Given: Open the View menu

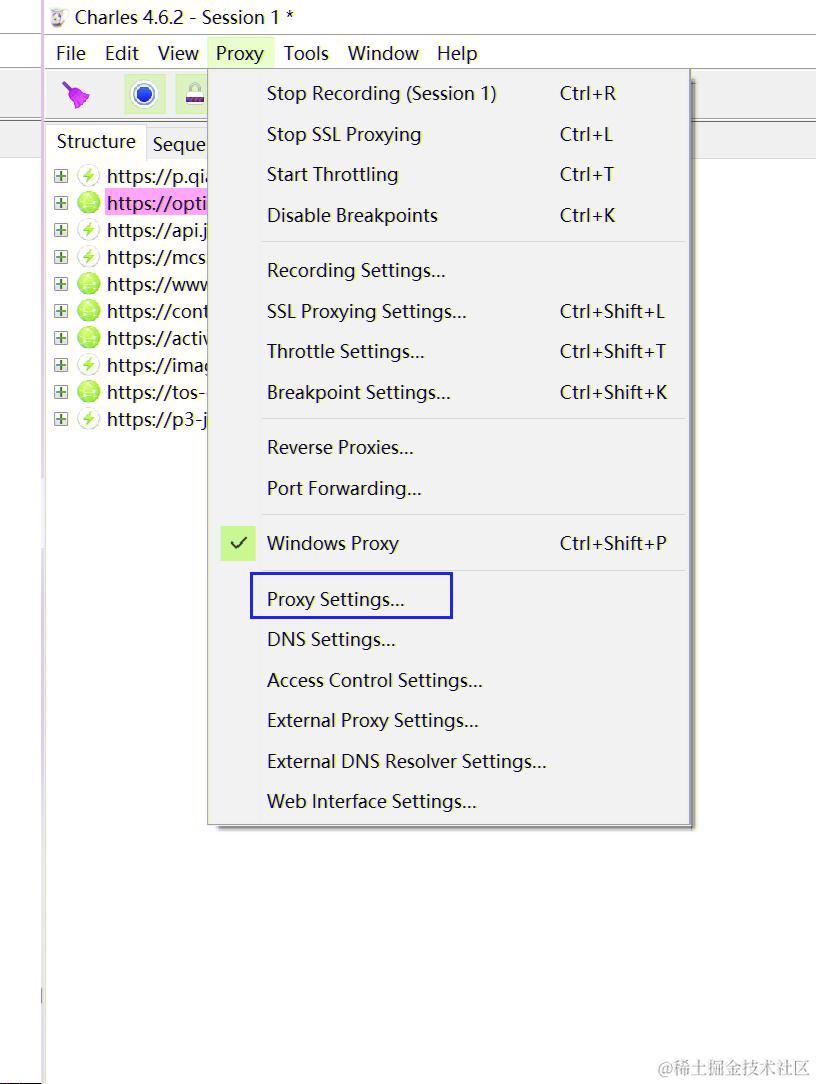Looking at the screenshot, I should 178,53.
